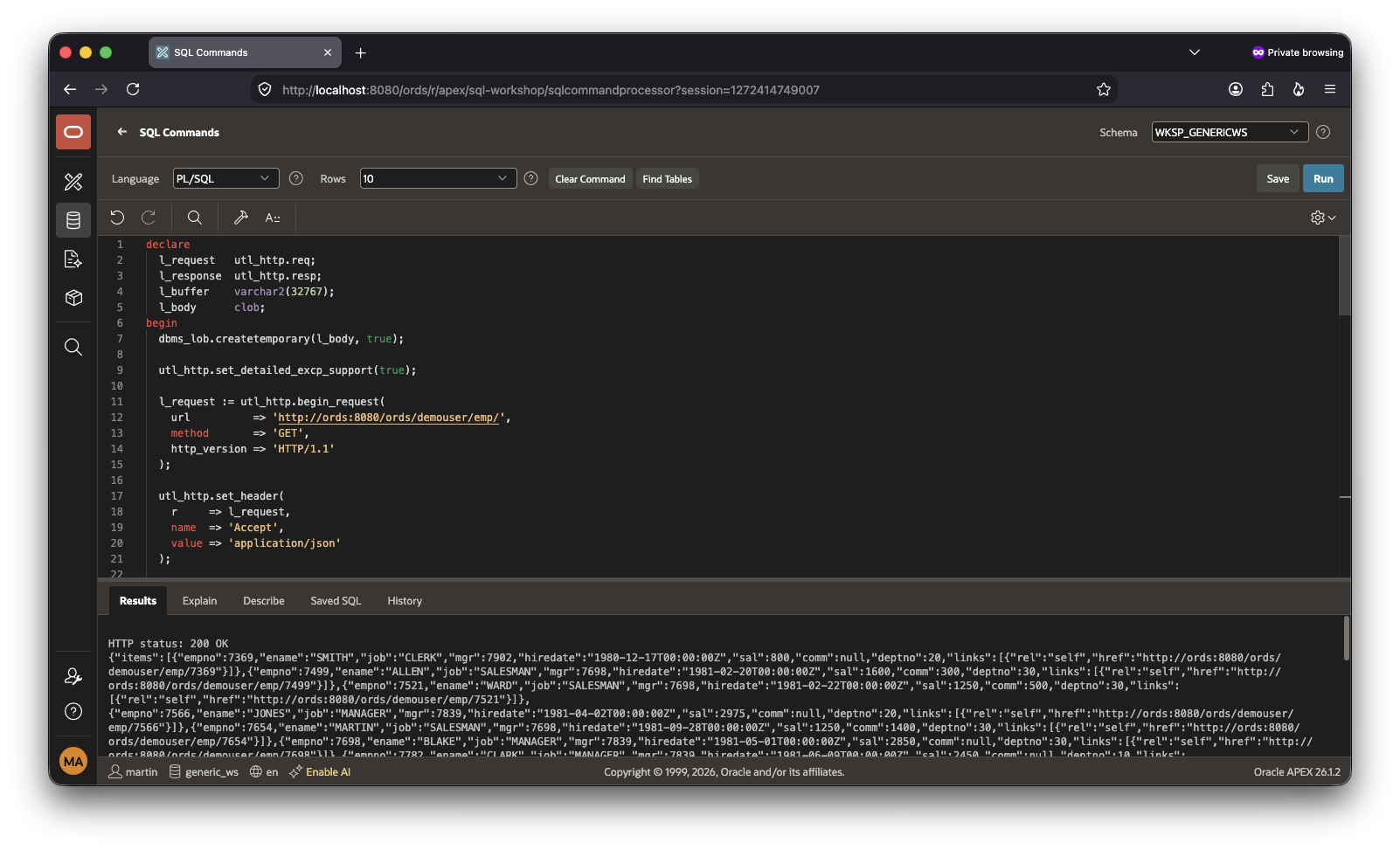Click the Rows help icon

coord(530,178)
